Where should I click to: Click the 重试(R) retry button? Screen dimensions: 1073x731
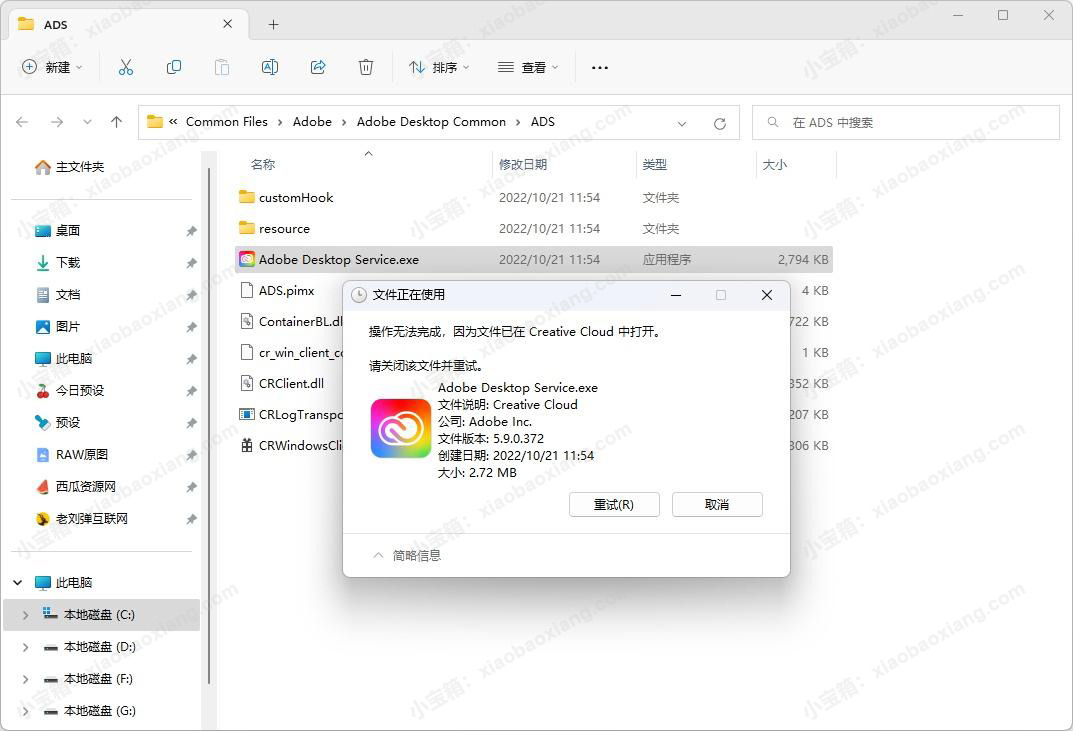pyautogui.click(x=614, y=504)
